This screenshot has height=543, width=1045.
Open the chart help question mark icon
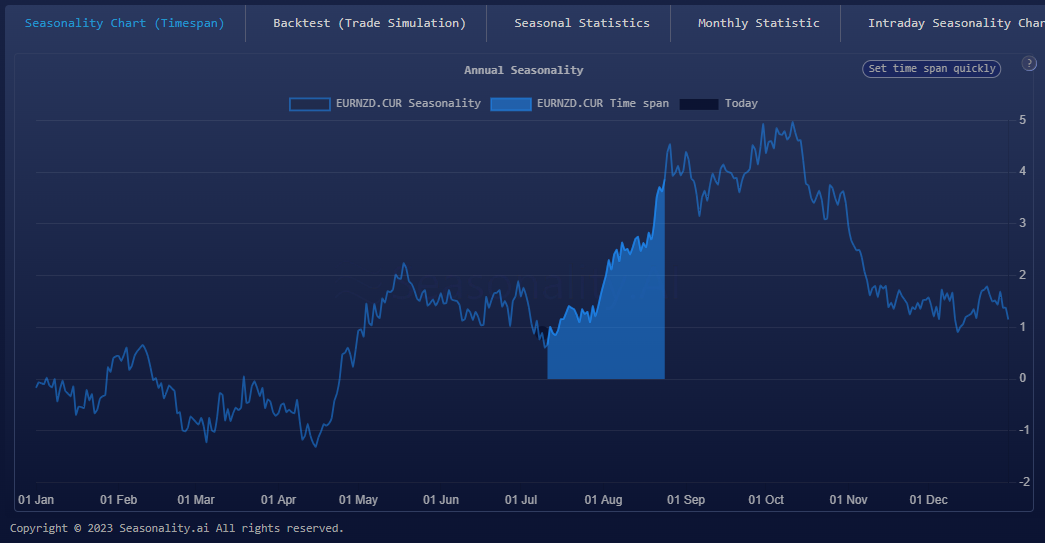click(x=1029, y=64)
